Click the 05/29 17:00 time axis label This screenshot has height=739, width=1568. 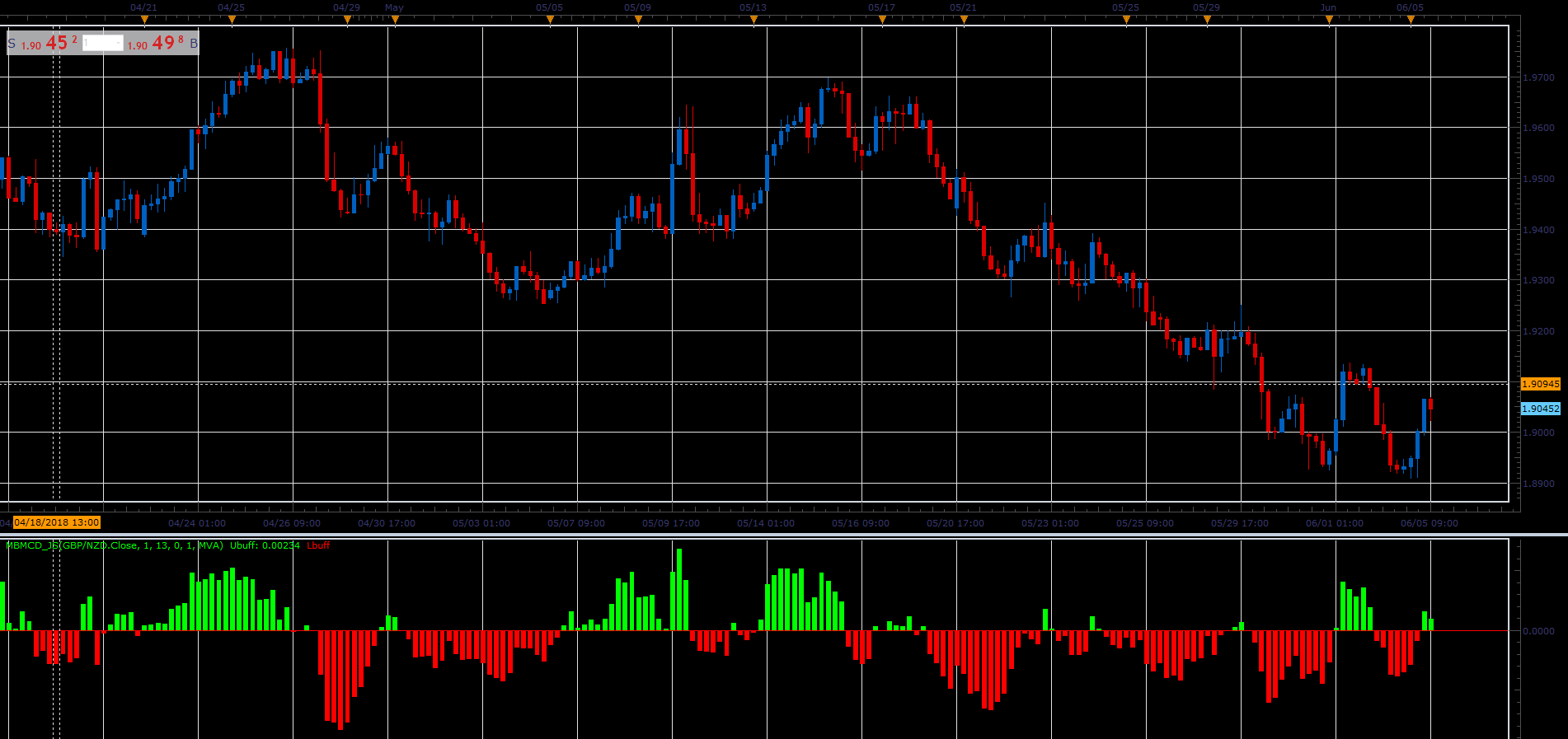(1240, 523)
